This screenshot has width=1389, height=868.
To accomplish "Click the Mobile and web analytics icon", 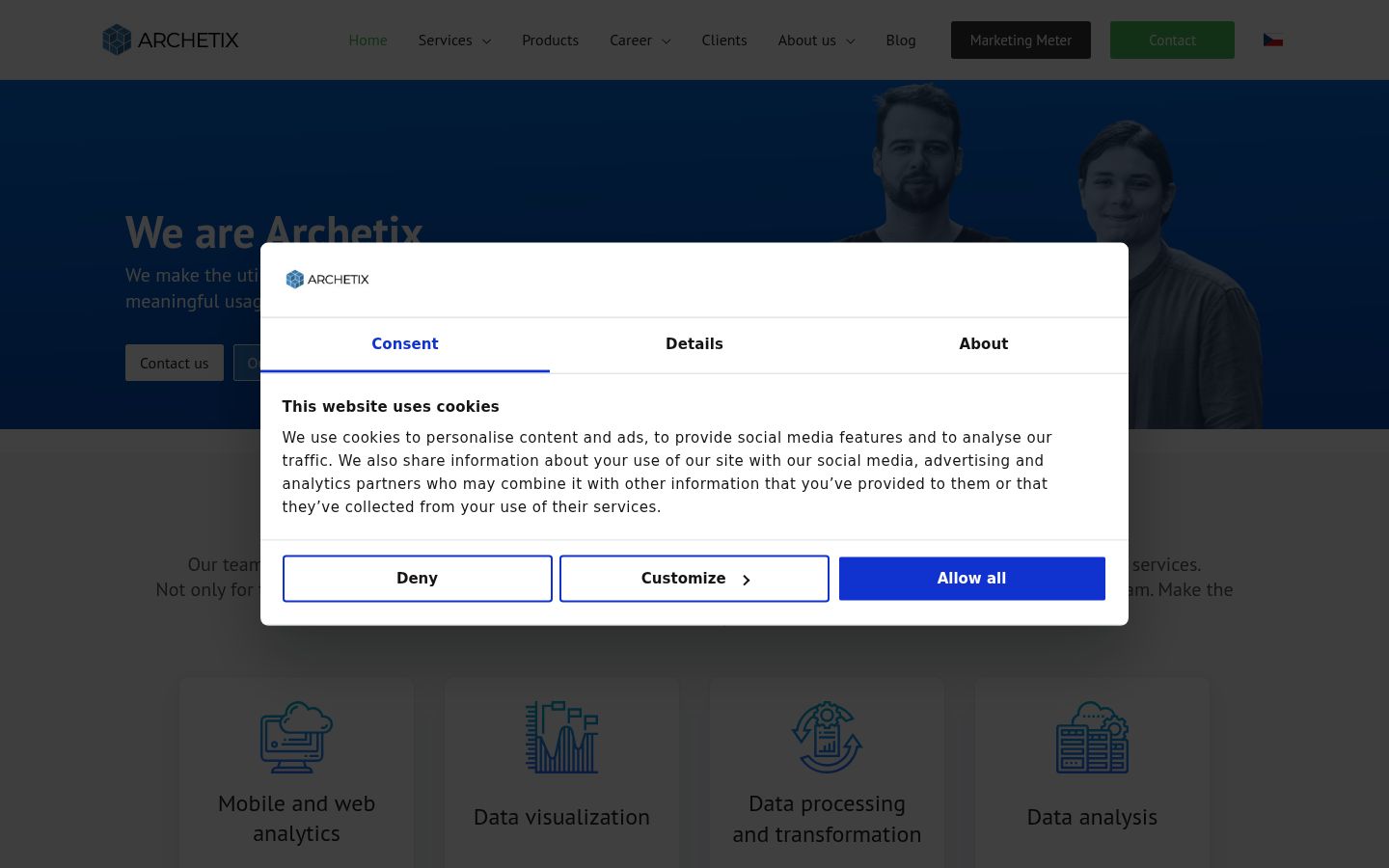I will point(296,737).
